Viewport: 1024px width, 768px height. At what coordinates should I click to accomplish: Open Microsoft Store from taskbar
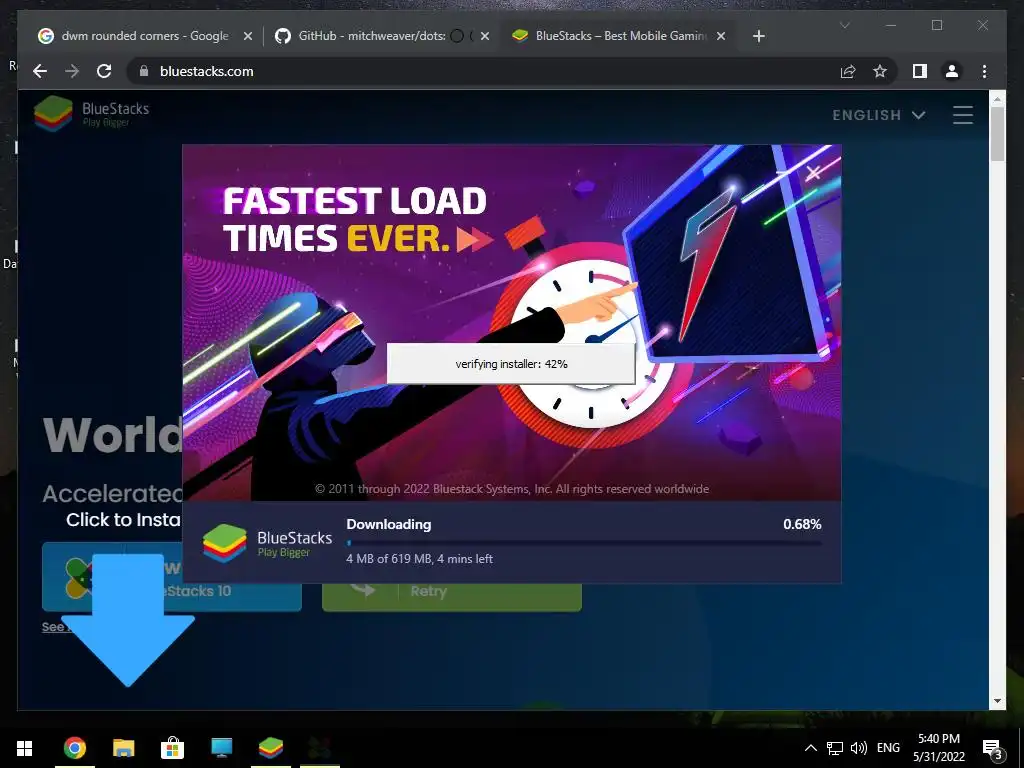172,748
